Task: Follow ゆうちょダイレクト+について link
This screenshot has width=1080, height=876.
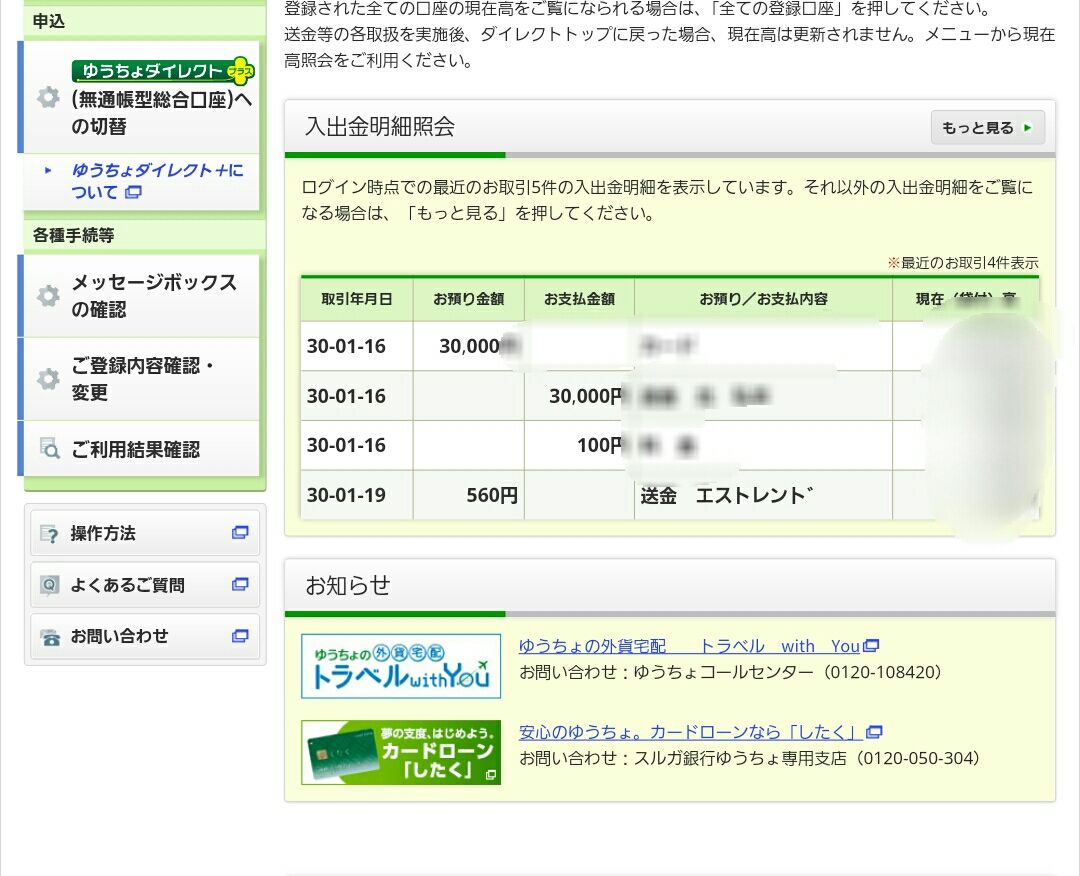Action: [x=158, y=180]
